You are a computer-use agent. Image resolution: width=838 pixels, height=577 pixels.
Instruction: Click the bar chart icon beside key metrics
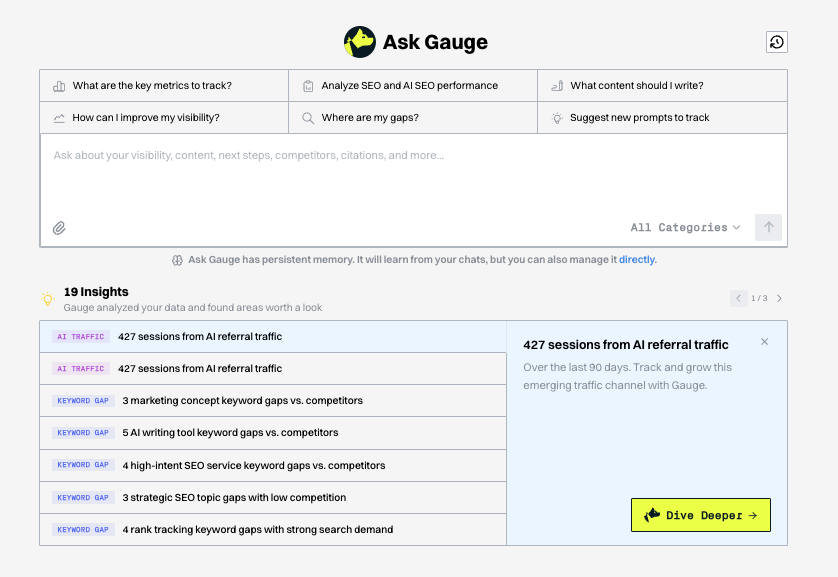(59, 86)
